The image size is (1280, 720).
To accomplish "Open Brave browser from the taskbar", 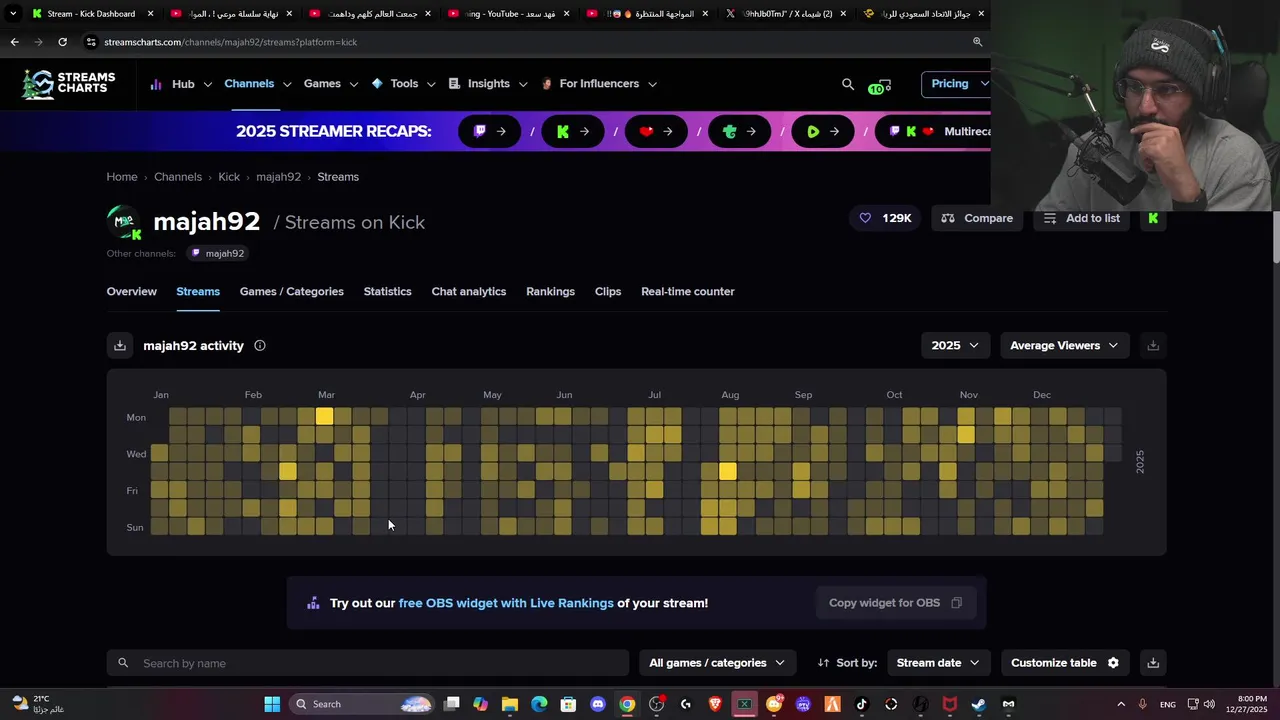I will pos(715,704).
